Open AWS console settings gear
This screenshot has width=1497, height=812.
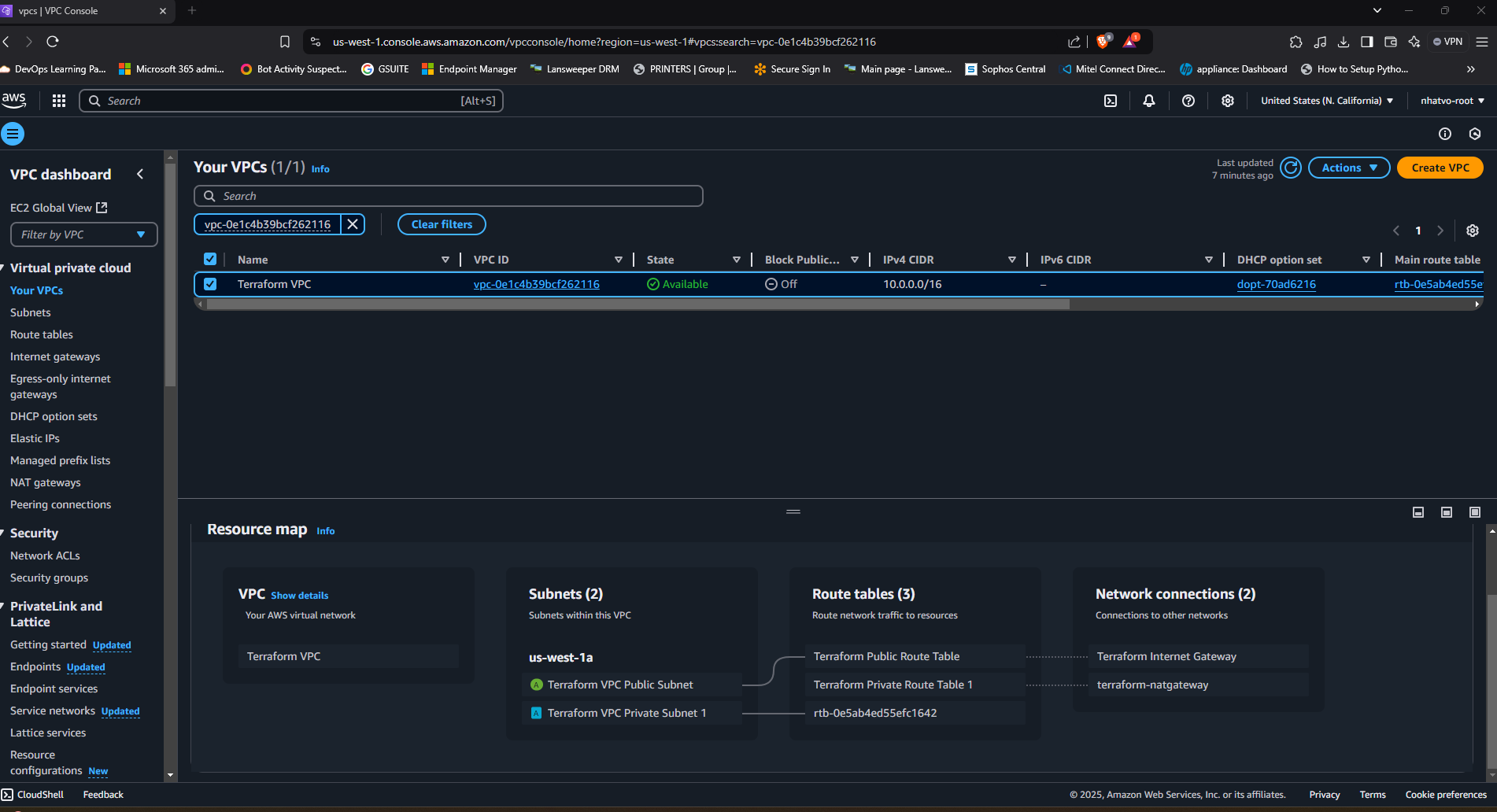tap(1228, 101)
